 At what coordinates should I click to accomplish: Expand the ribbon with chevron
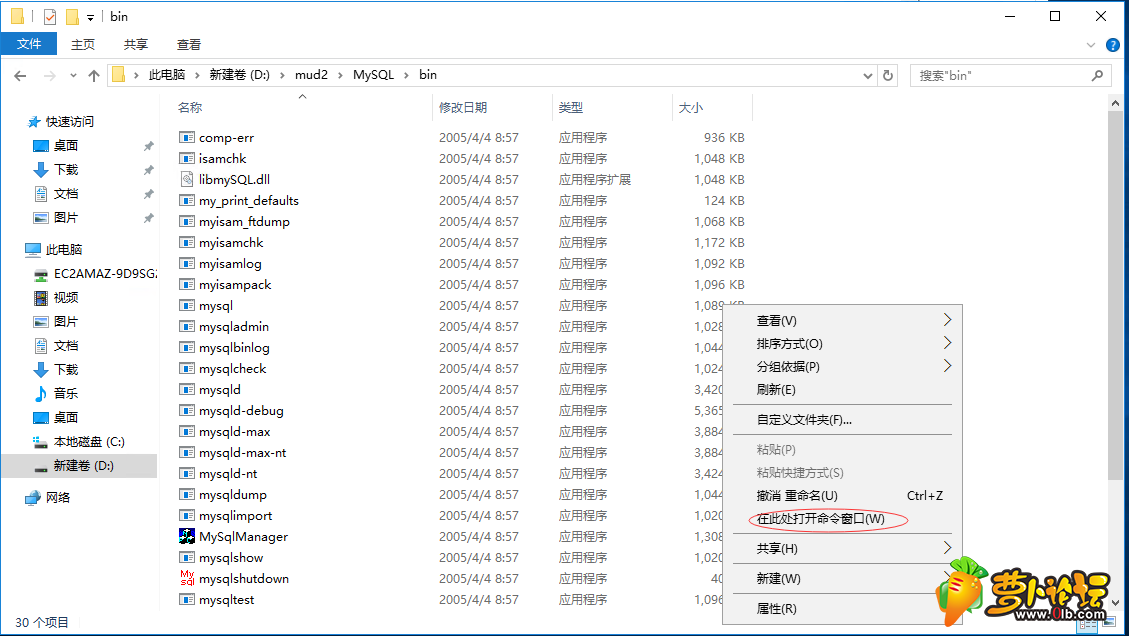click(x=1091, y=45)
